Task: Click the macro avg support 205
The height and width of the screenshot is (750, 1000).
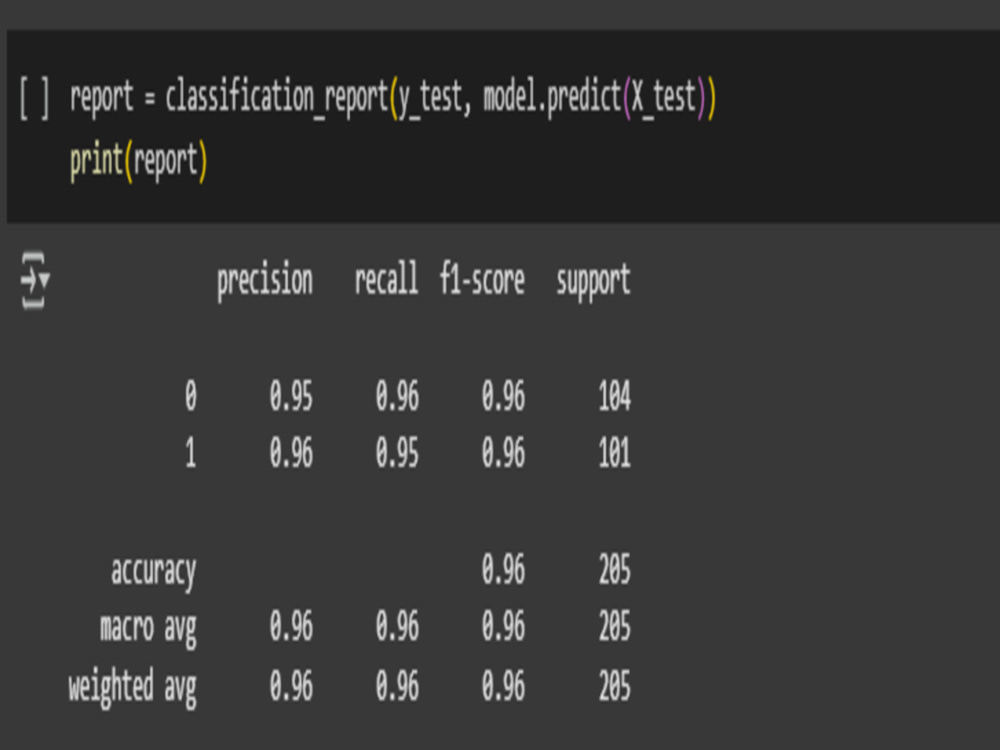Action: [x=615, y=626]
